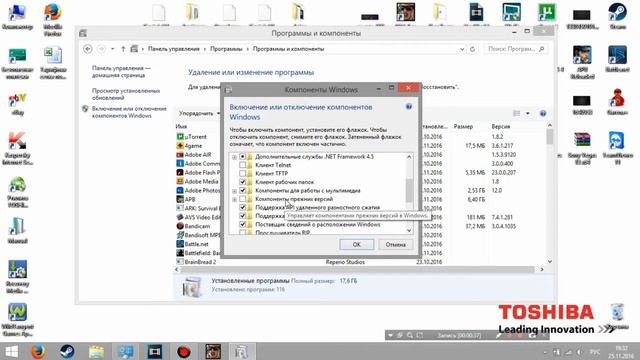640x360 pixels.
Task: Click help icon in Windows Components dialog
Action: click(409, 107)
